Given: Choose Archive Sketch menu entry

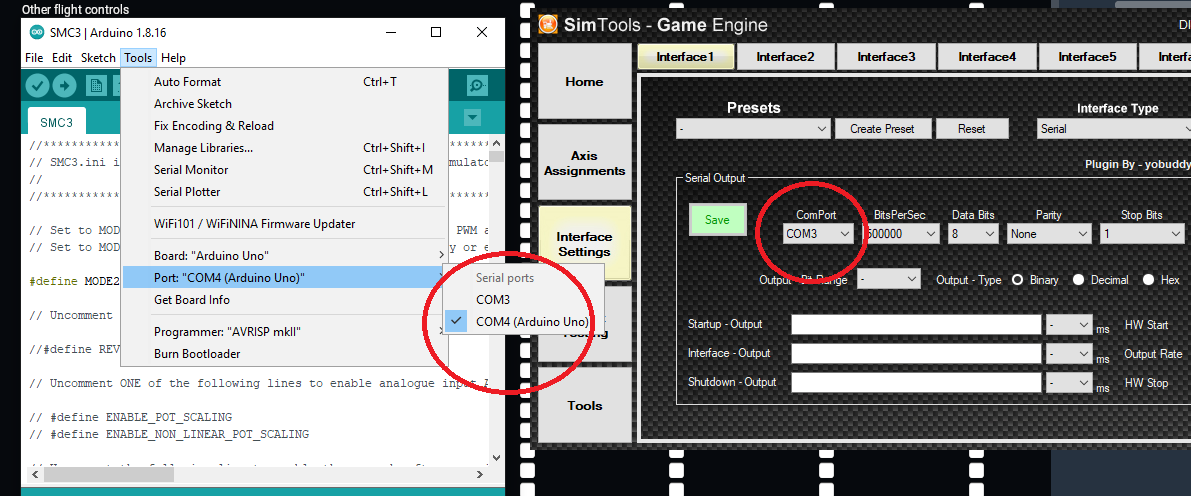Looking at the screenshot, I should (x=285, y=103).
